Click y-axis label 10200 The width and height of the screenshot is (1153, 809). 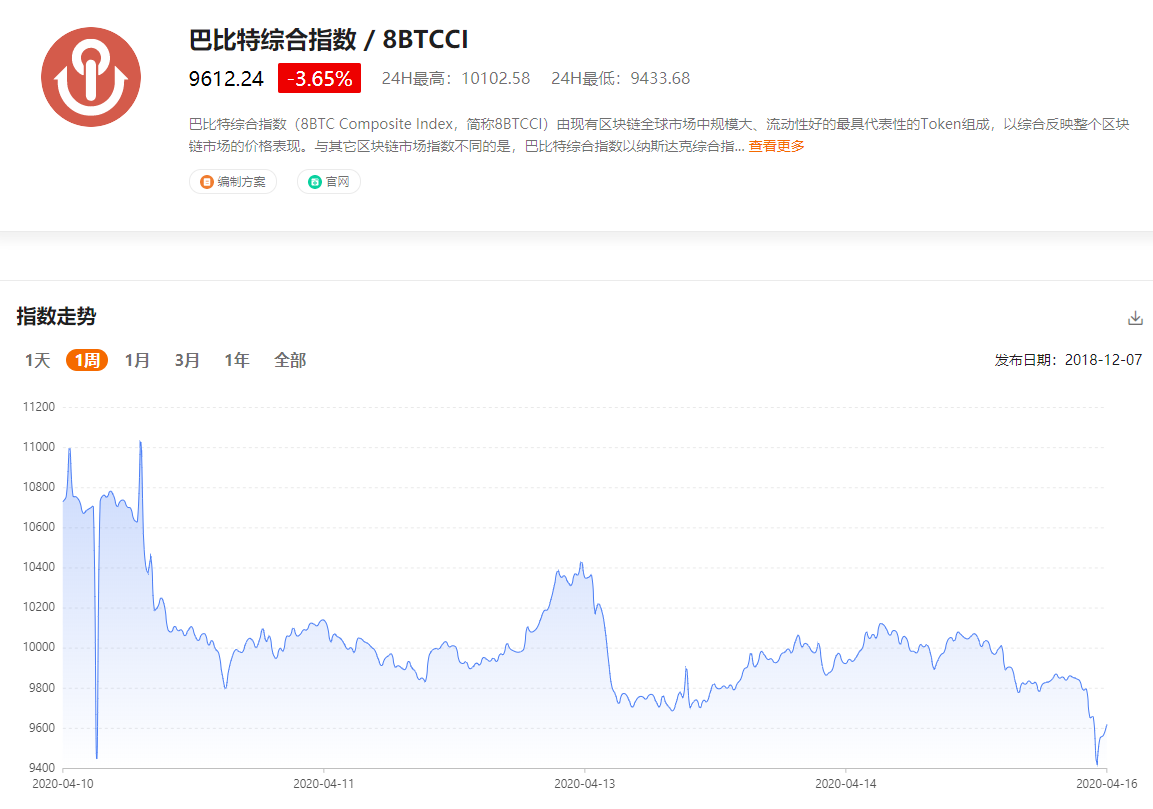click(39, 607)
